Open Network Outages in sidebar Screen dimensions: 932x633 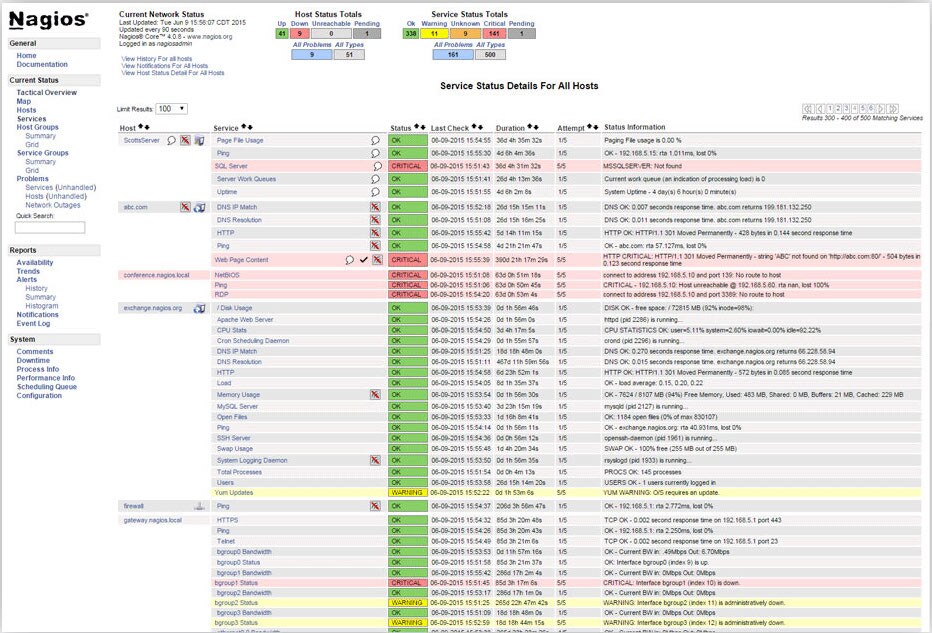point(53,205)
